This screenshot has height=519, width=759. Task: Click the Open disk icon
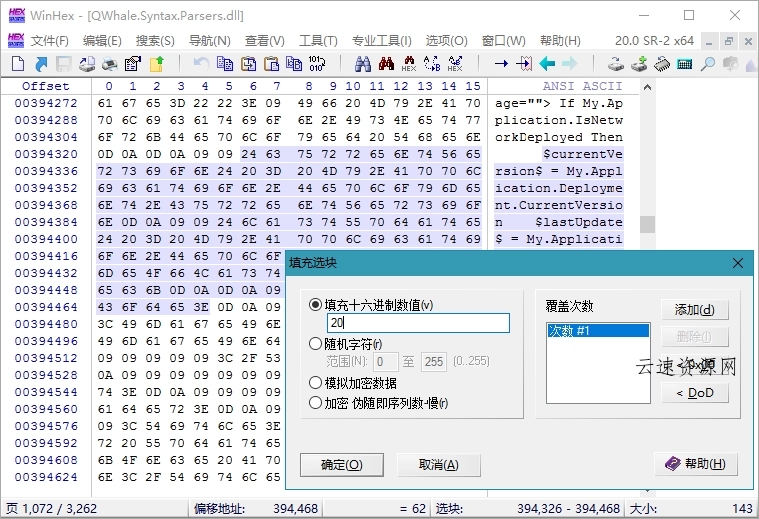(x=616, y=64)
